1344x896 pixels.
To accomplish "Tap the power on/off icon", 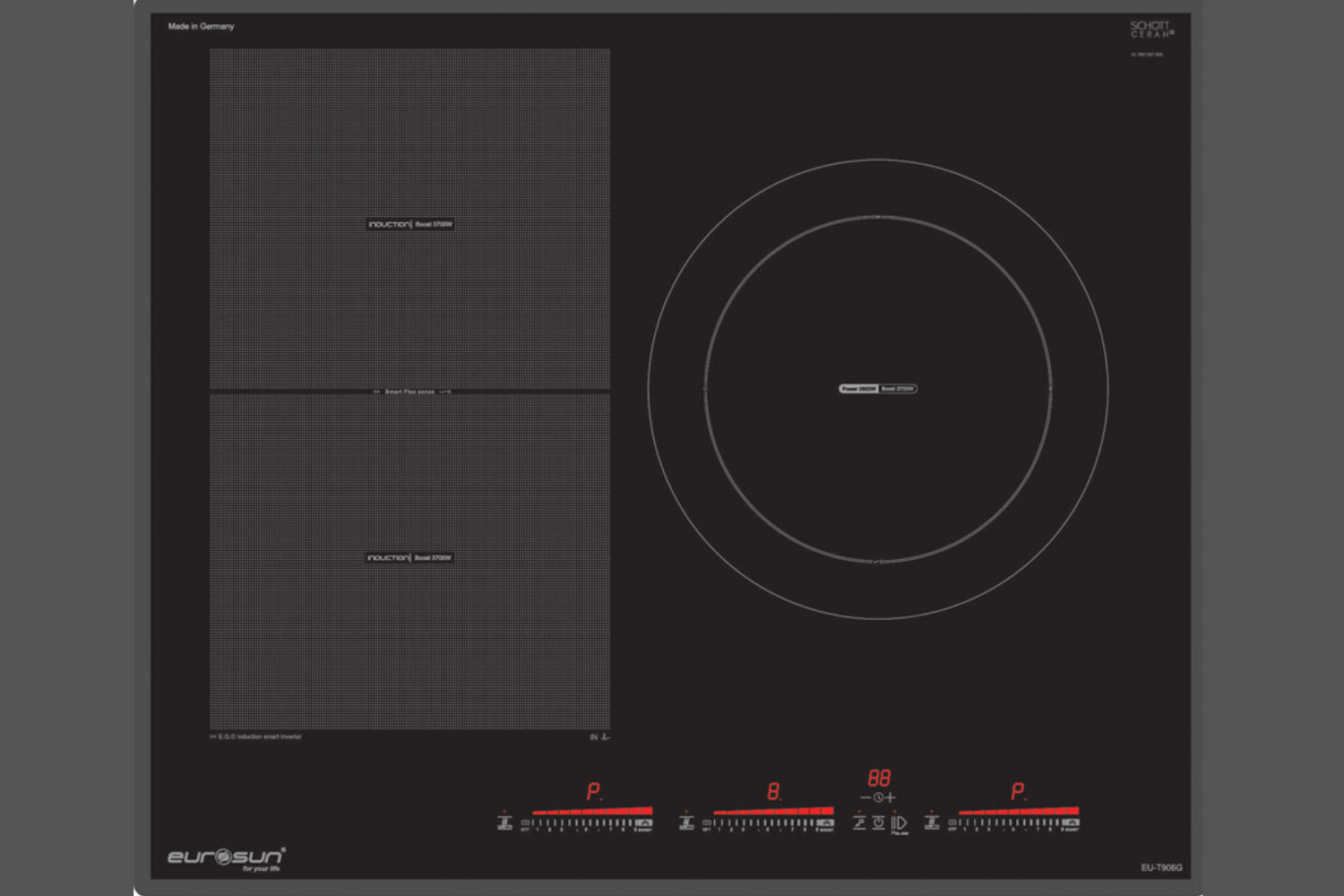I will [x=878, y=823].
